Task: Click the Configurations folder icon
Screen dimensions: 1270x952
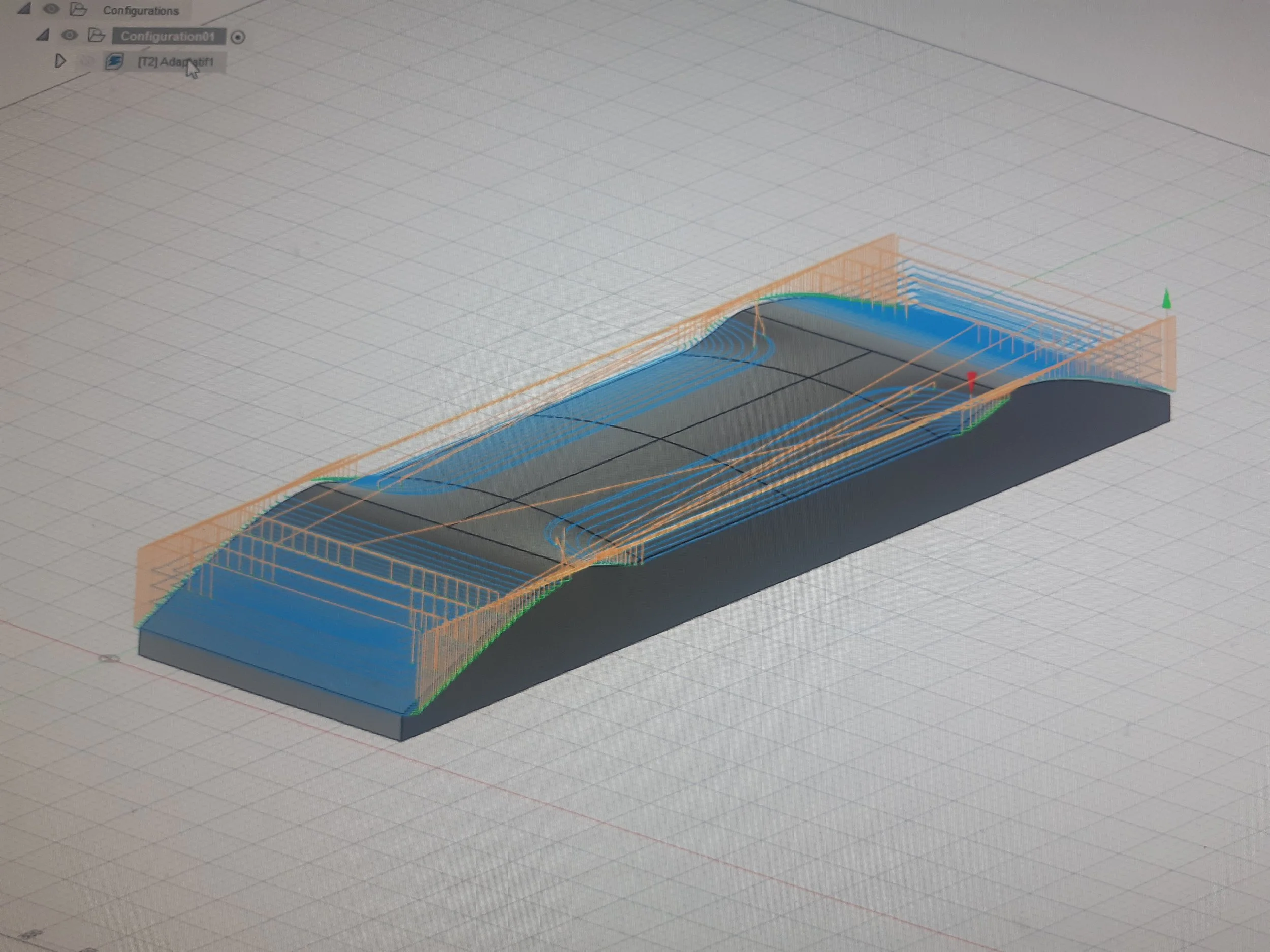Action: point(78,9)
